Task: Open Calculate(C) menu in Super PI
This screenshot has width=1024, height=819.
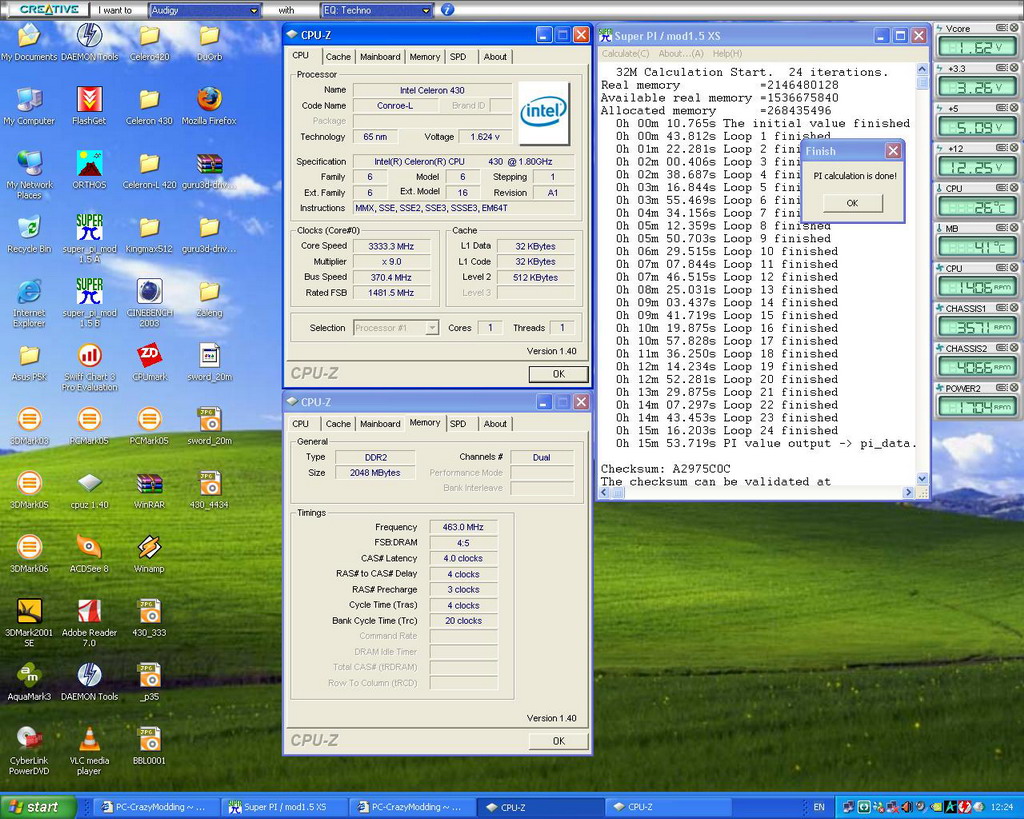Action: (x=625, y=54)
